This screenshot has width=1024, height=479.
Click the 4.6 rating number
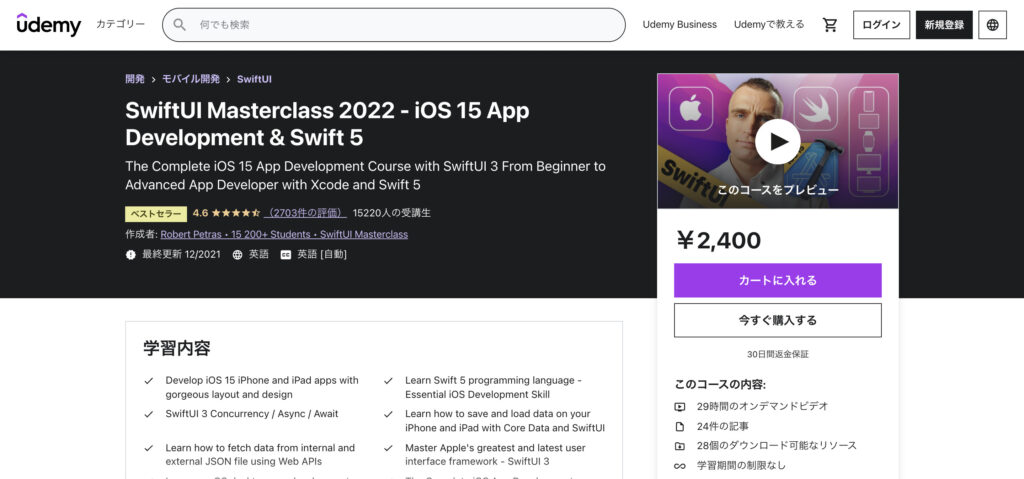click(200, 213)
